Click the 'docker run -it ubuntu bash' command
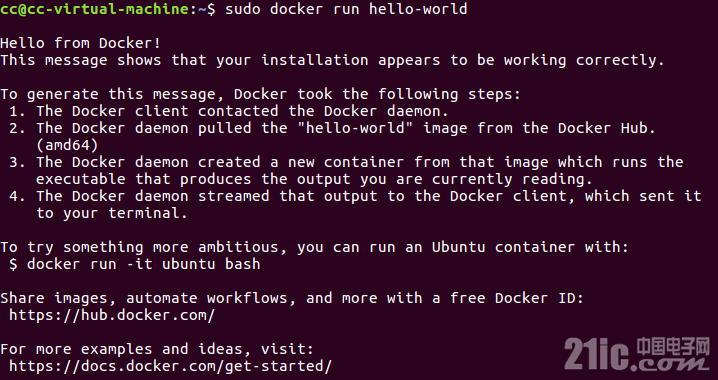This screenshot has width=718, height=380. coord(143,264)
